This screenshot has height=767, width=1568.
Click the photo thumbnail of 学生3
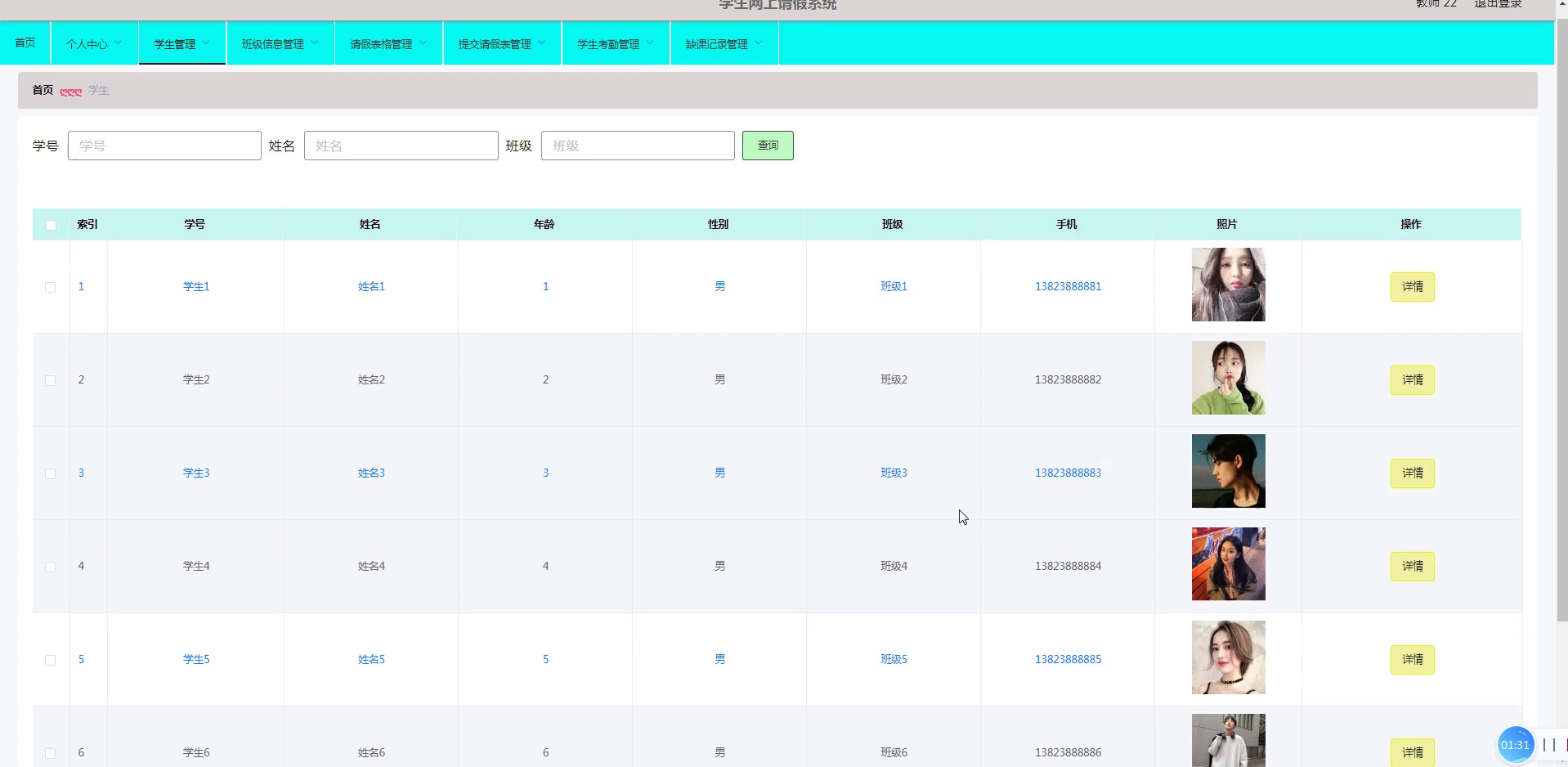click(x=1228, y=471)
